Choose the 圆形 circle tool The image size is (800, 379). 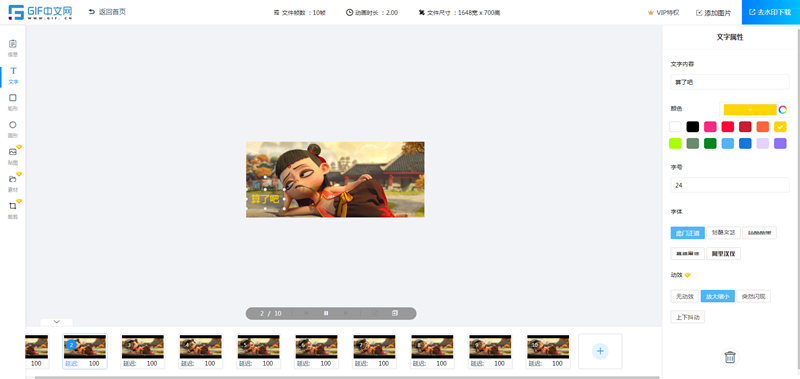(x=13, y=129)
